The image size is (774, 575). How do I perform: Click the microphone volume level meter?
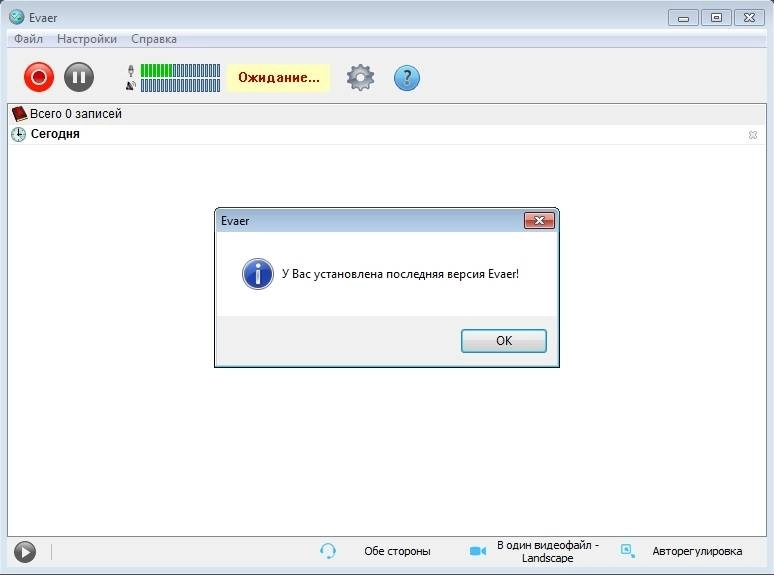[x=180, y=71]
